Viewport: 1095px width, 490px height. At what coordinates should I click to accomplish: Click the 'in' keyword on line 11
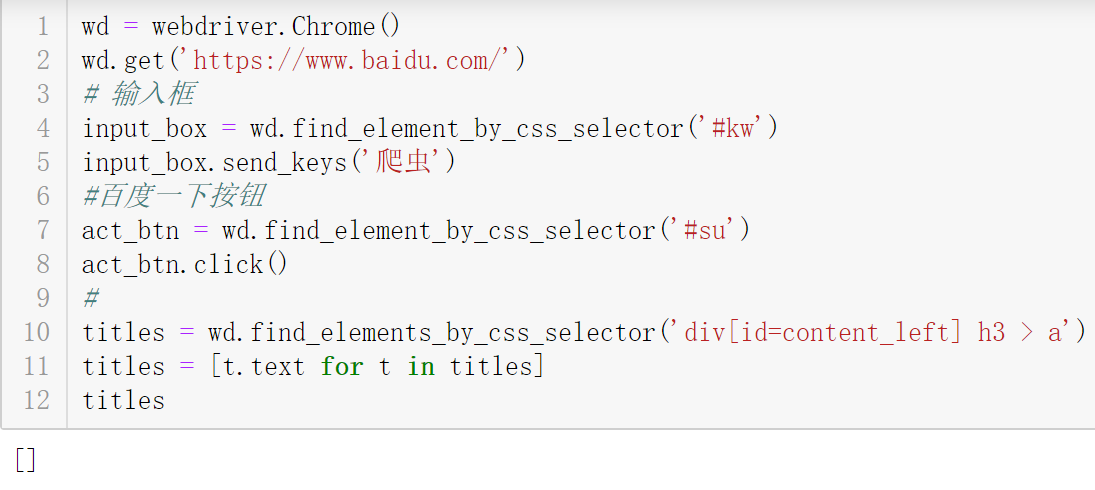pos(421,366)
